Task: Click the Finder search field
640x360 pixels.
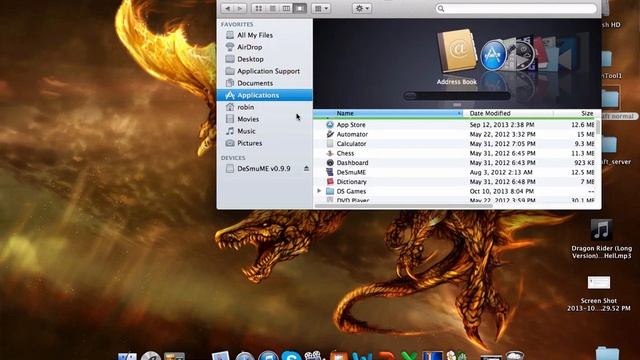Action: (x=516, y=9)
